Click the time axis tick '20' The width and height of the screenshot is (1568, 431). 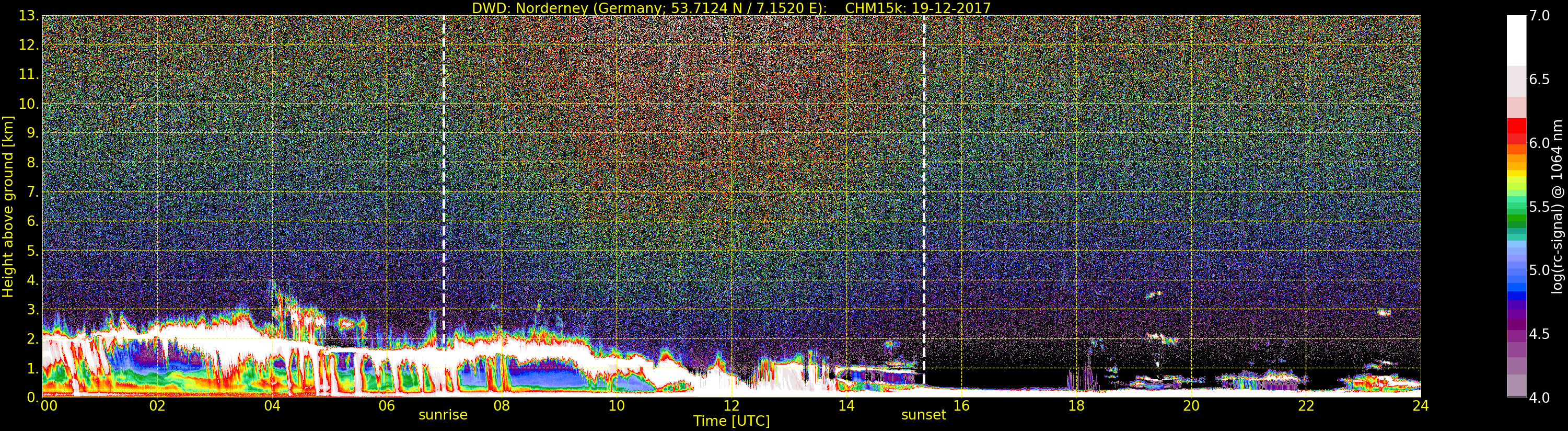coord(1191,405)
